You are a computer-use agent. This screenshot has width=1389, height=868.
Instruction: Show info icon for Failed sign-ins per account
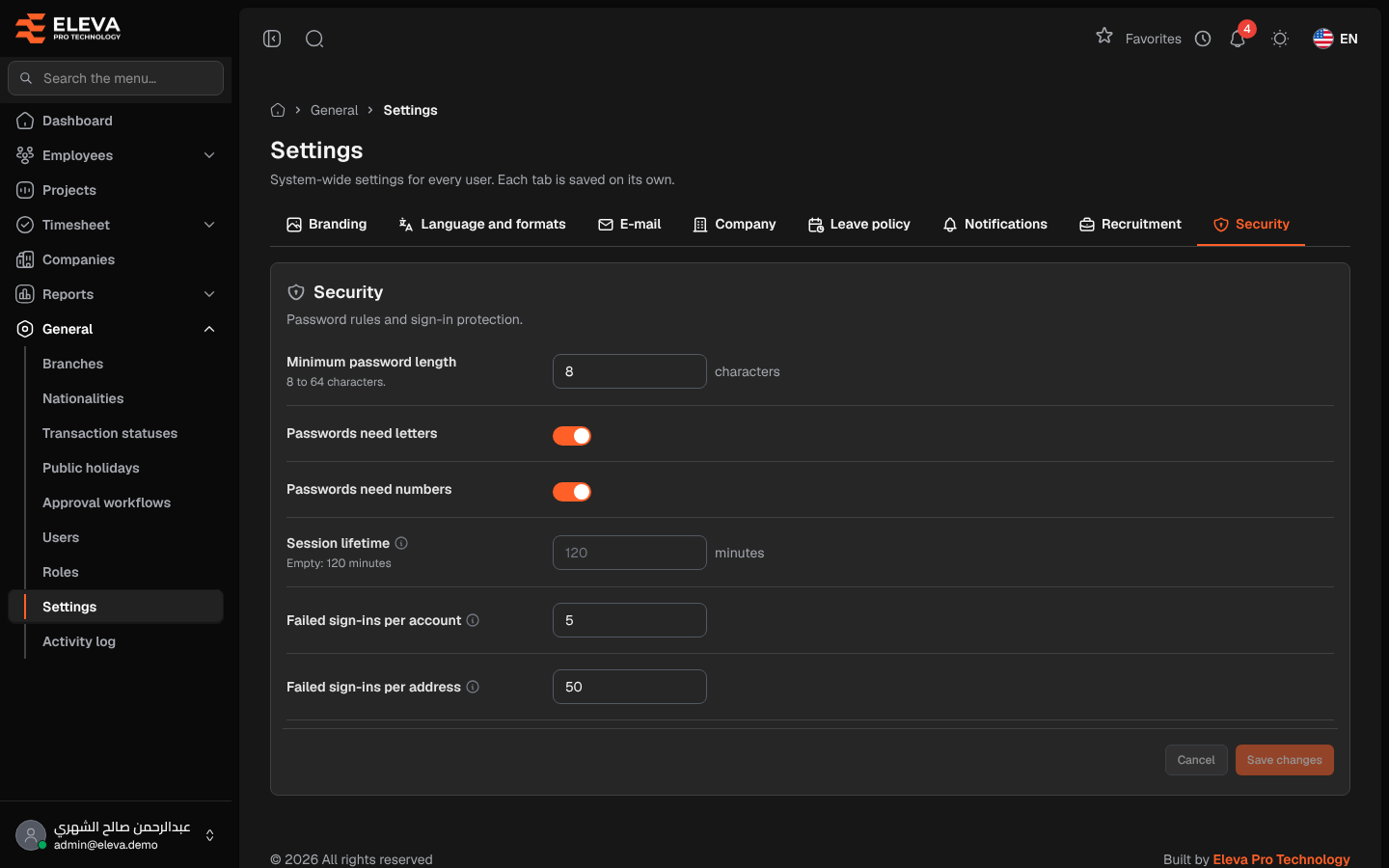tap(473, 620)
